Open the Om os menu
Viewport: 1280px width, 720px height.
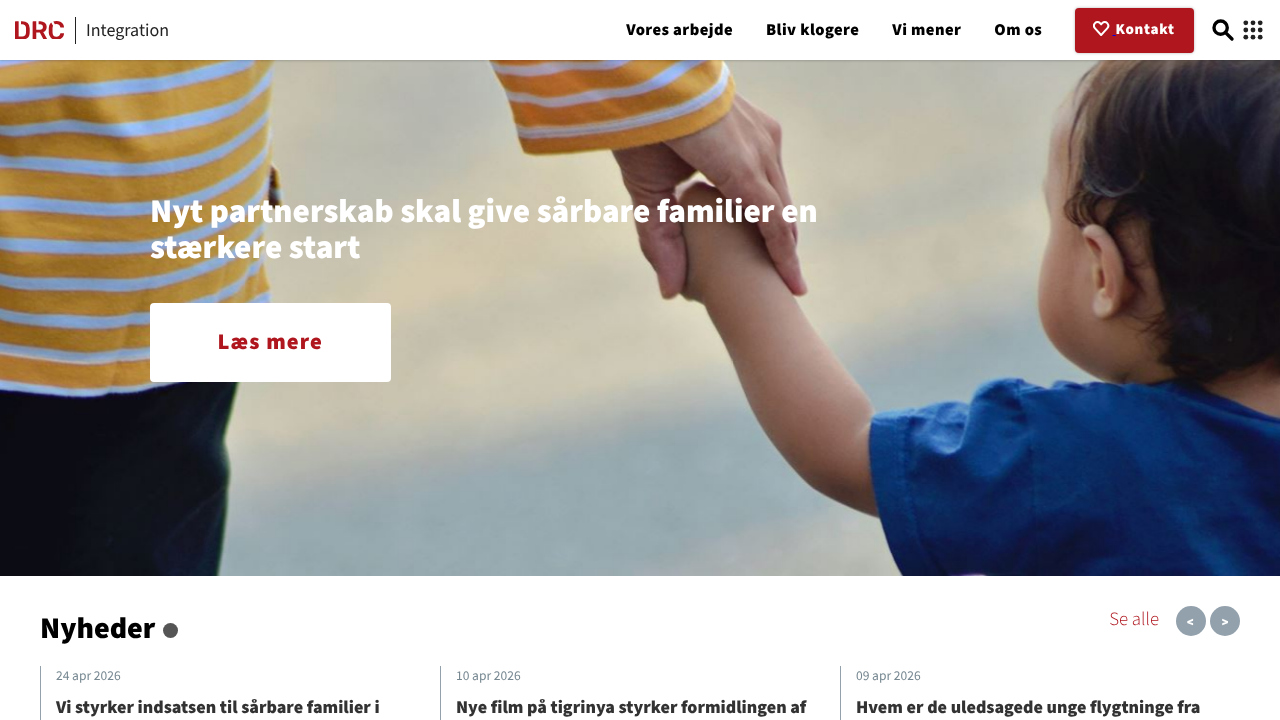(1018, 30)
